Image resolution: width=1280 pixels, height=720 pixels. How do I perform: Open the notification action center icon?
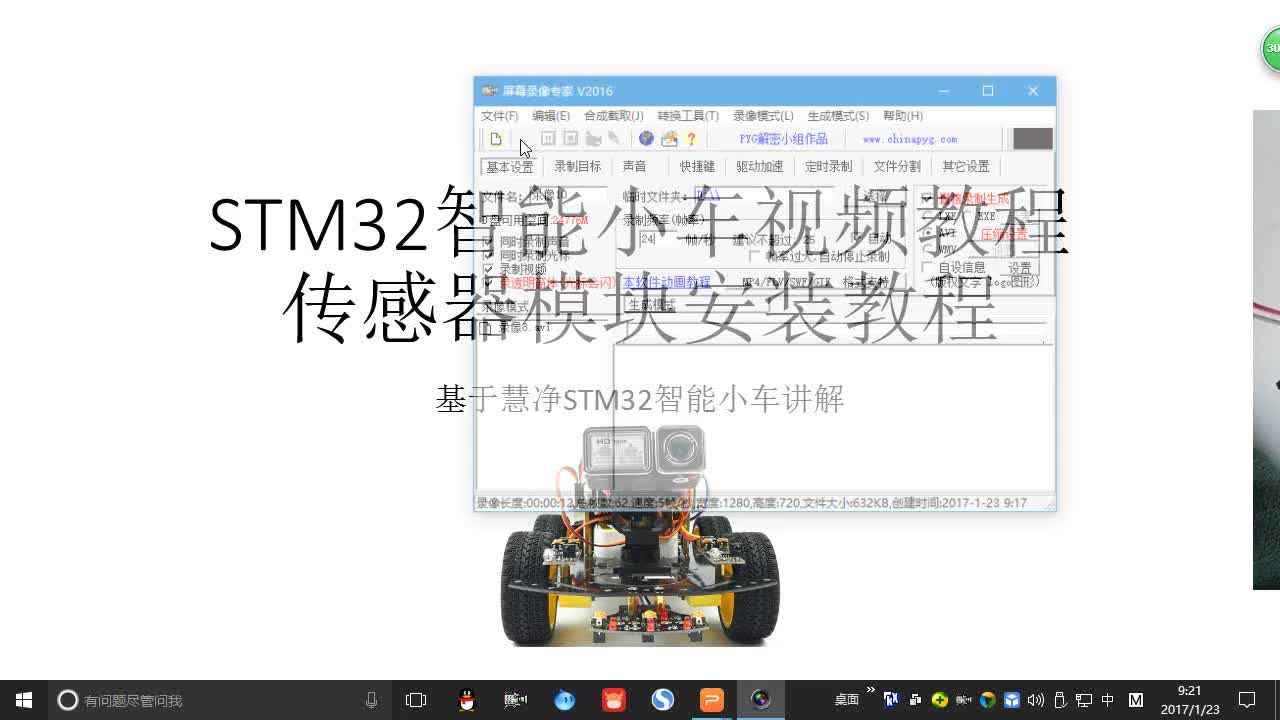[x=1247, y=700]
